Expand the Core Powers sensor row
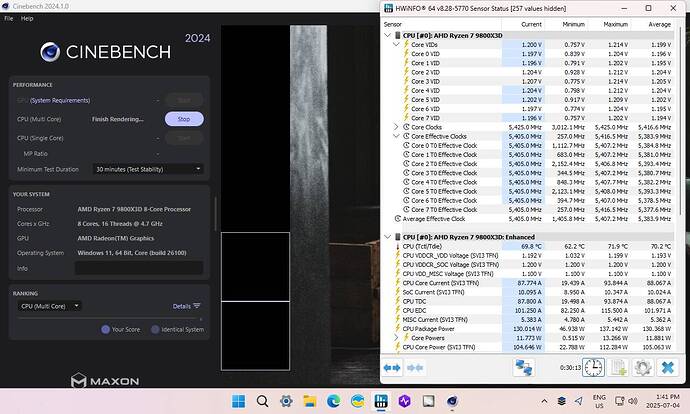This screenshot has height=414, width=690. pos(396,337)
